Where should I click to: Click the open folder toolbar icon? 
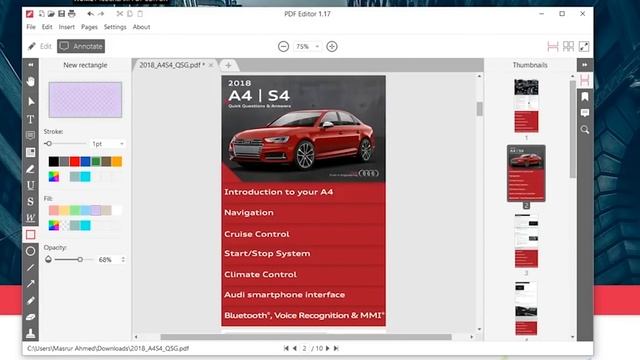point(51,13)
